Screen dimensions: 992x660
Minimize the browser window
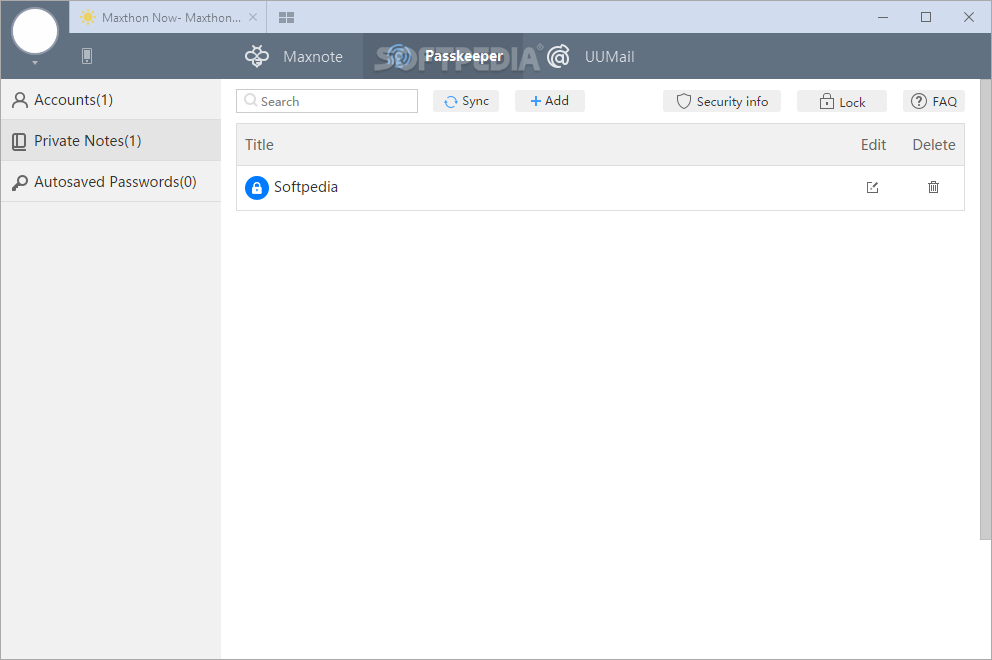(x=883, y=17)
